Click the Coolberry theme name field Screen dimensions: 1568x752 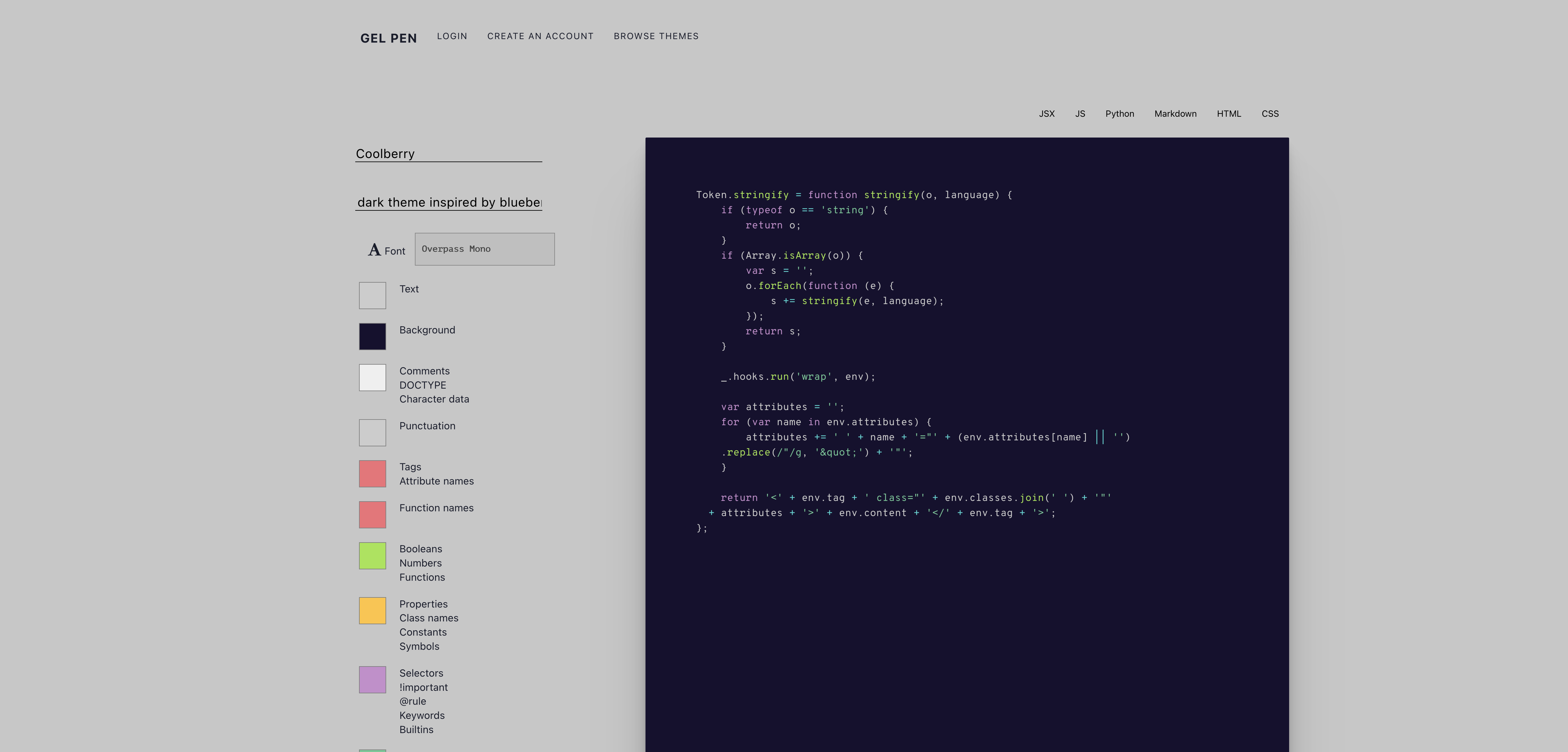tap(449, 153)
